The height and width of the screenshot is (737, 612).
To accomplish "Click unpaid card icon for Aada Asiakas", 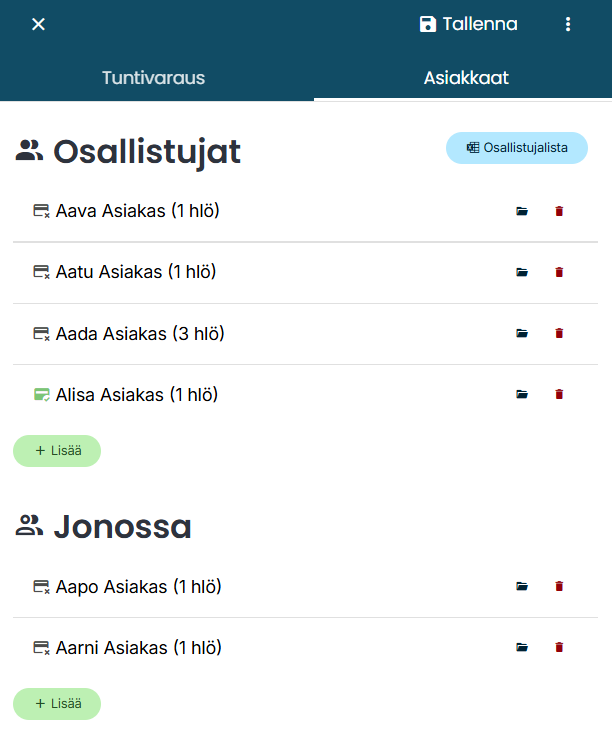I will (41, 333).
